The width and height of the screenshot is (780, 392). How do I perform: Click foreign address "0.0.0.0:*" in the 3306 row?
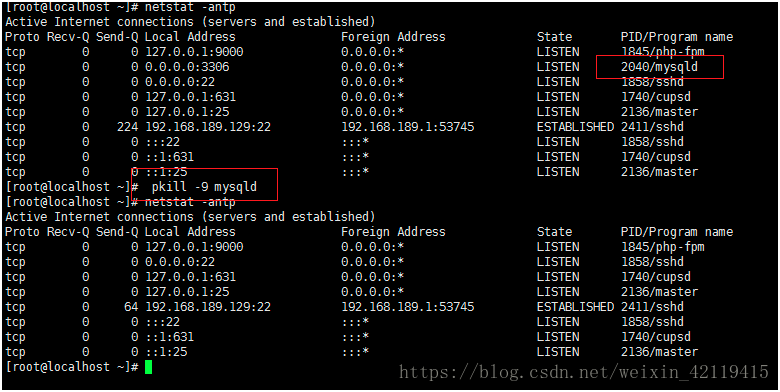373,67
